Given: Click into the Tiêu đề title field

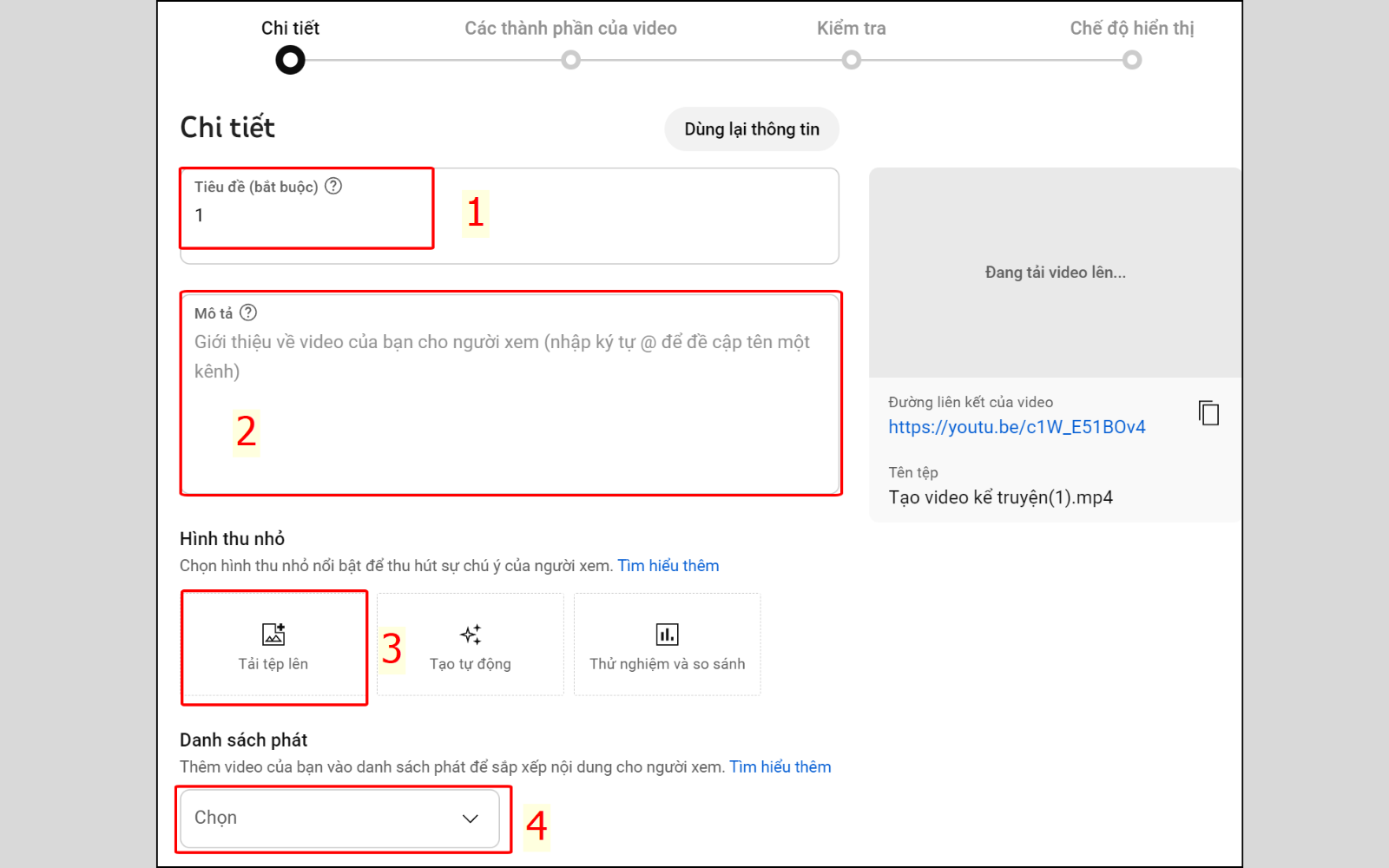Looking at the screenshot, I should click(509, 215).
